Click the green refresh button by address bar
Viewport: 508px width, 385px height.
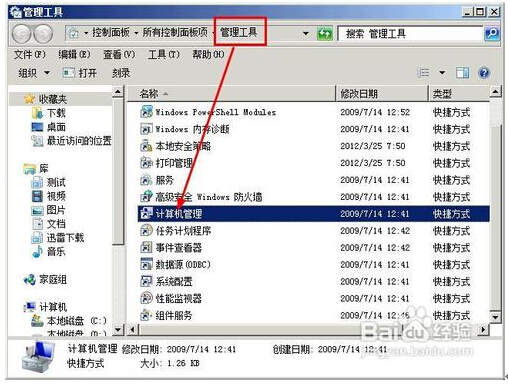(325, 34)
